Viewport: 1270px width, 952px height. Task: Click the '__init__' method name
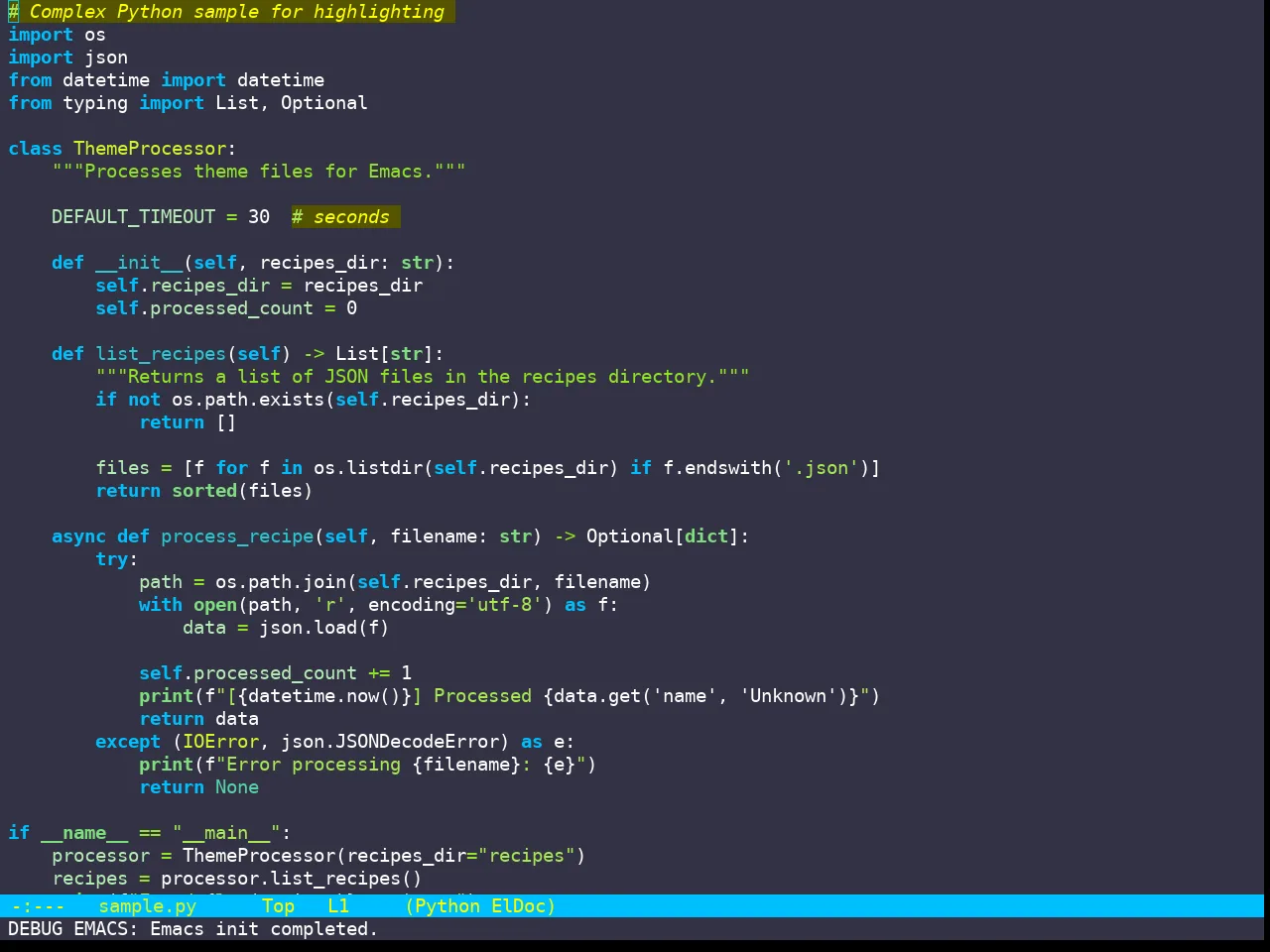point(139,263)
